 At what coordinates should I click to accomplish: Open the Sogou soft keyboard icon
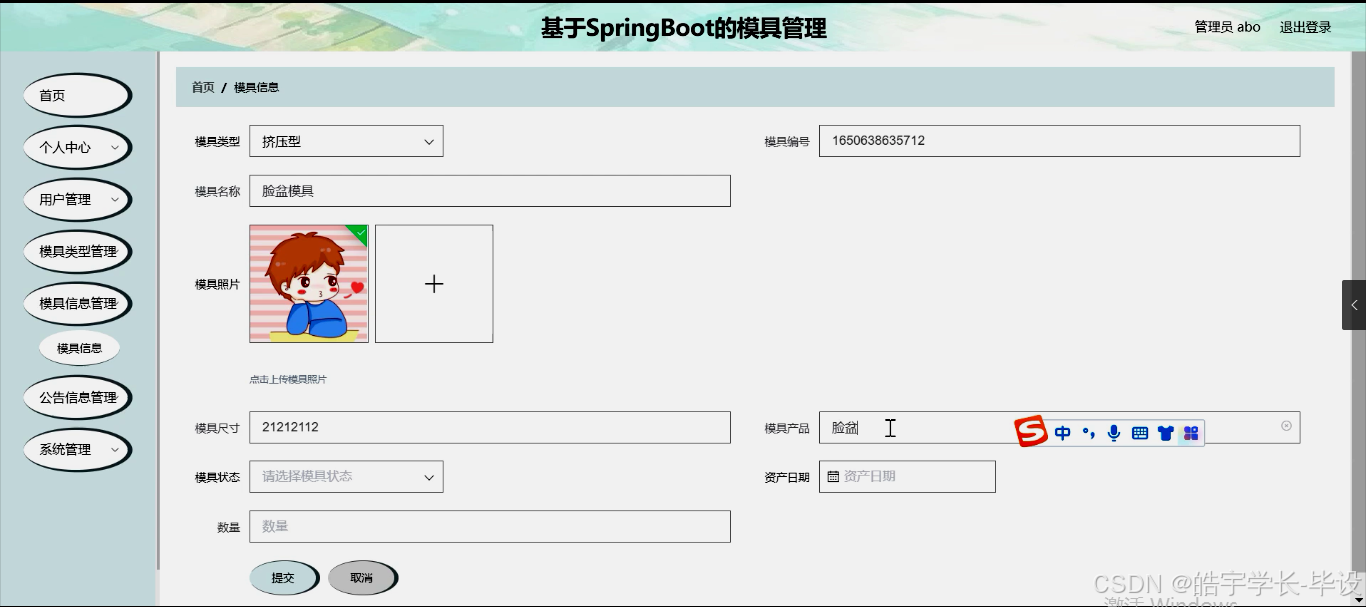coord(1139,432)
